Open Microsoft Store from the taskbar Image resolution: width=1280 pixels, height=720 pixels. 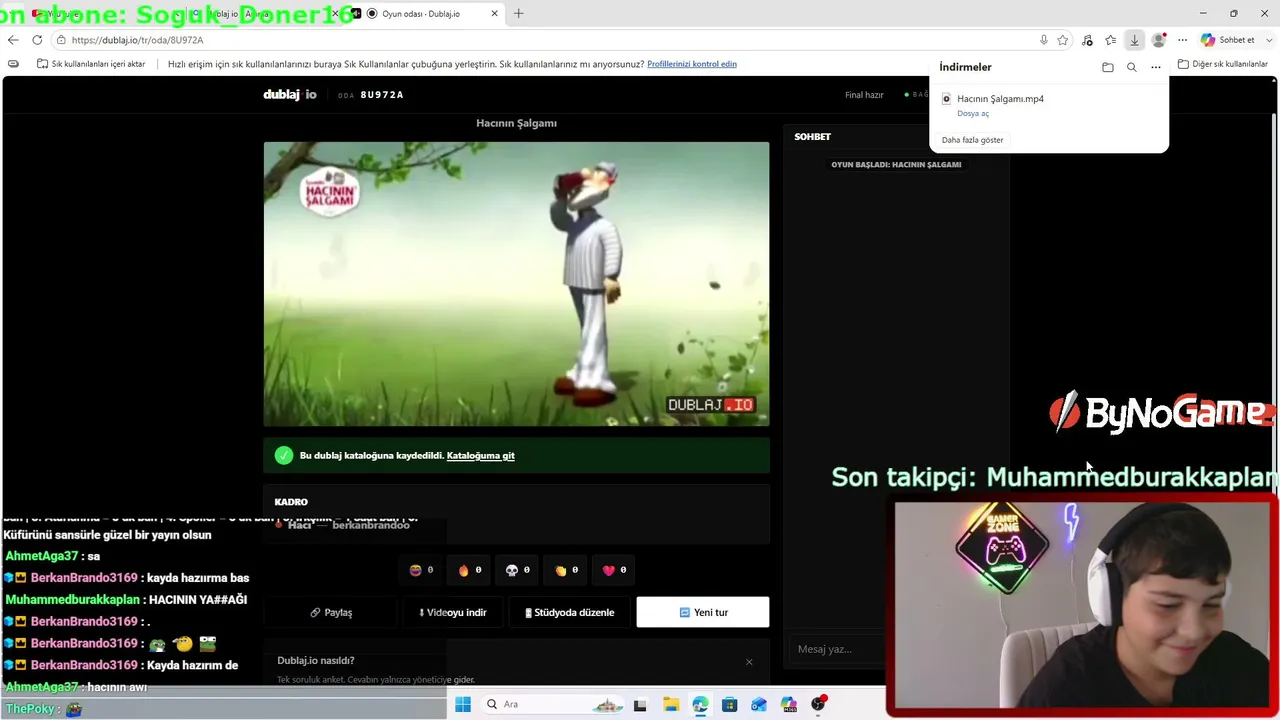(730, 704)
